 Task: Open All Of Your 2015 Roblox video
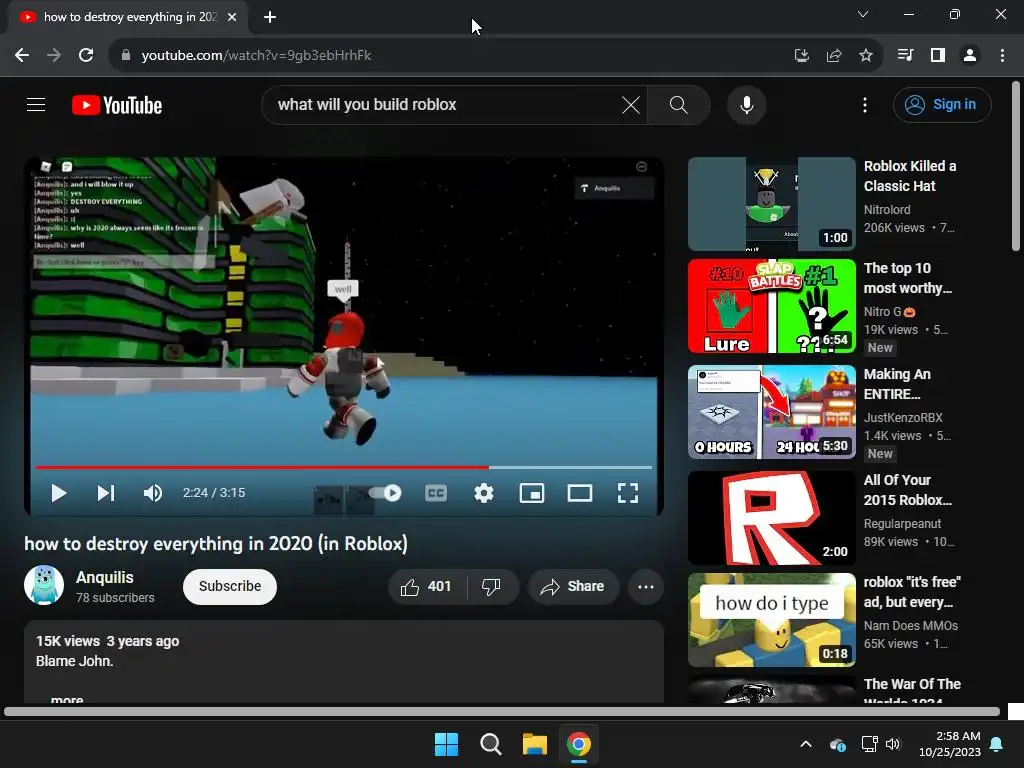(908, 490)
